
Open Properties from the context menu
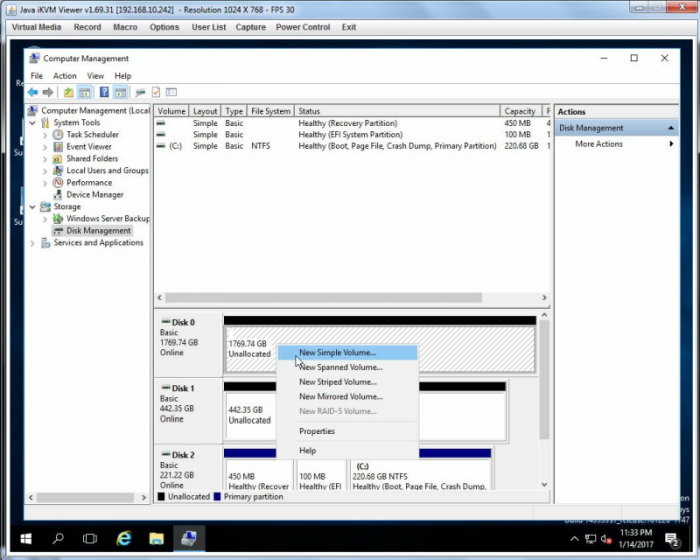(348, 431)
